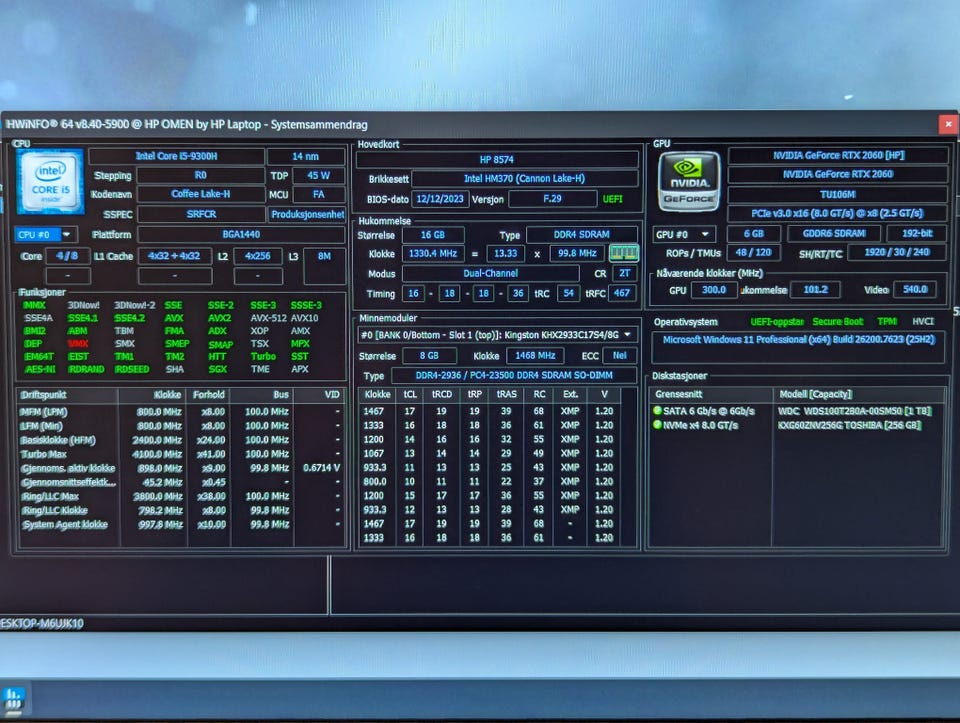Click the BIOS date 12/12/2023 field
Image resolution: width=960 pixels, height=723 pixels.
440,199
